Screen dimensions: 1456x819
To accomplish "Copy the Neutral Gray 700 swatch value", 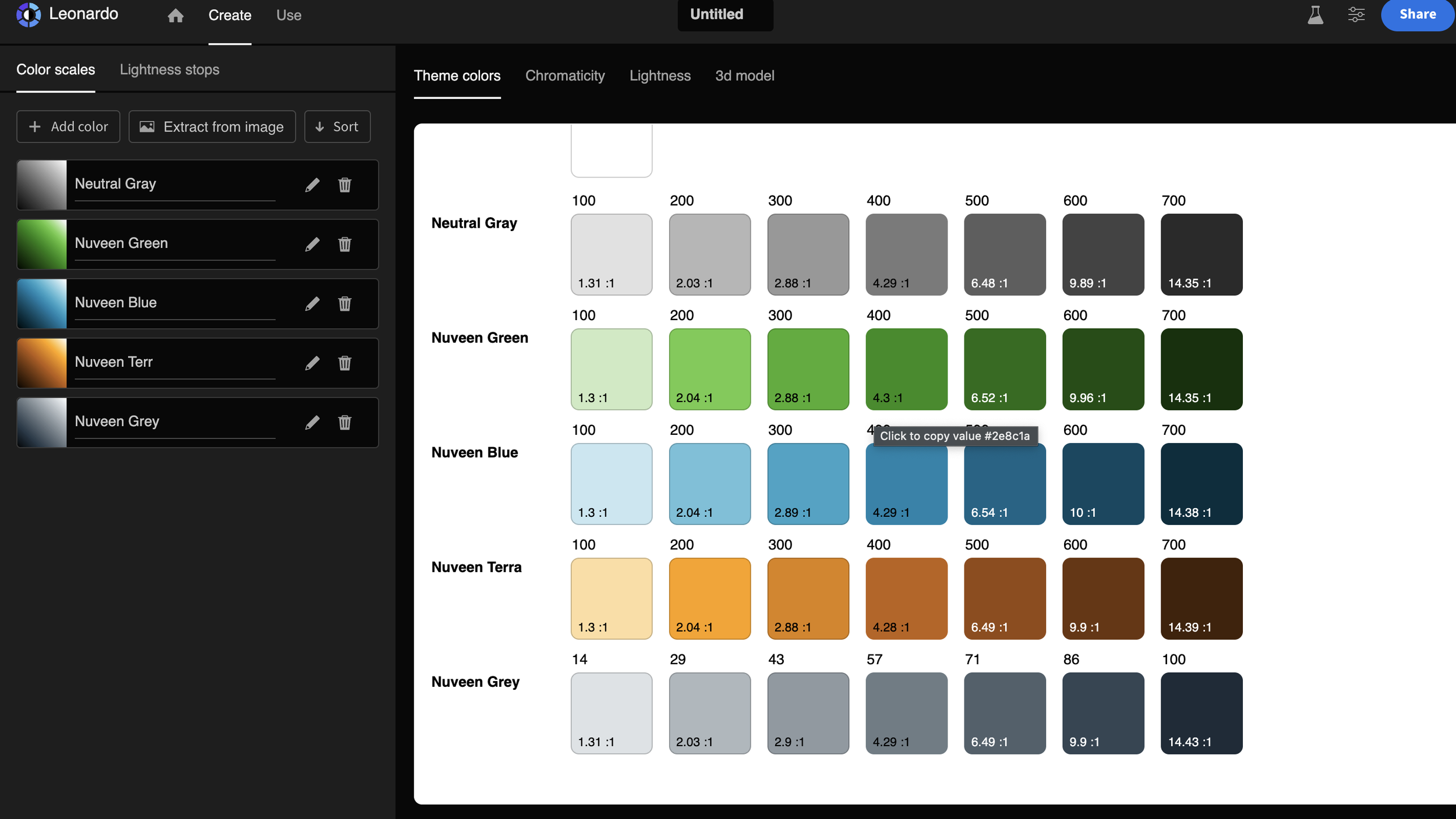I will pos(1201,254).
